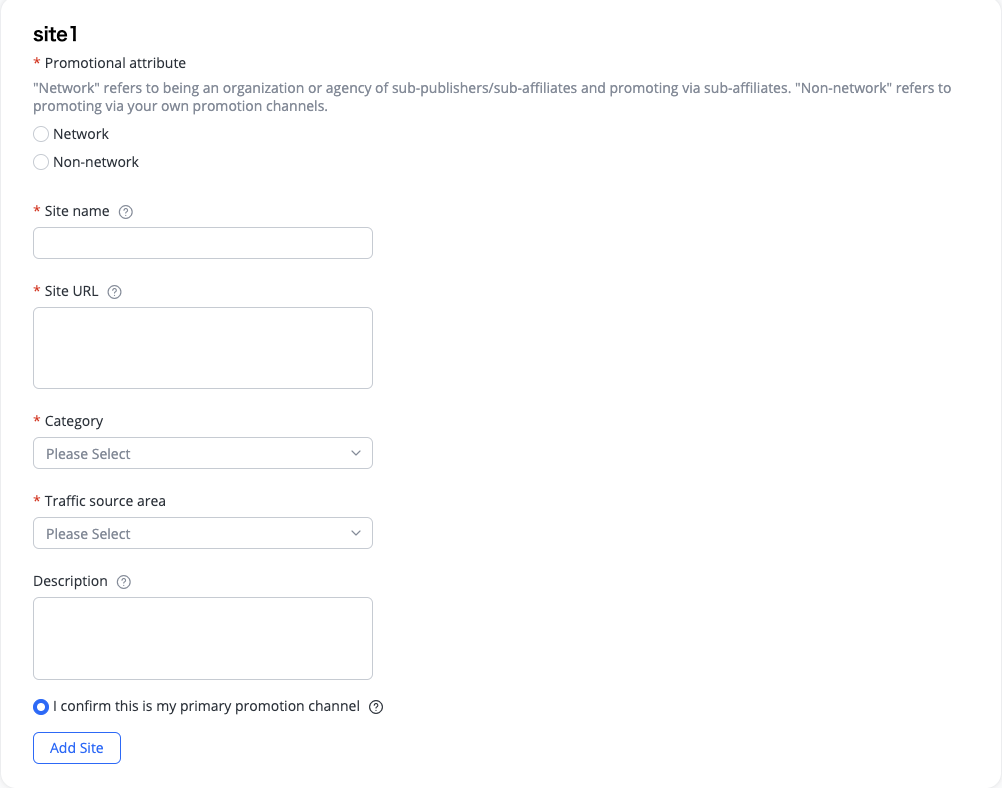Click the Site URL label text
Screen dimensions: 1002x788
(x=72, y=291)
